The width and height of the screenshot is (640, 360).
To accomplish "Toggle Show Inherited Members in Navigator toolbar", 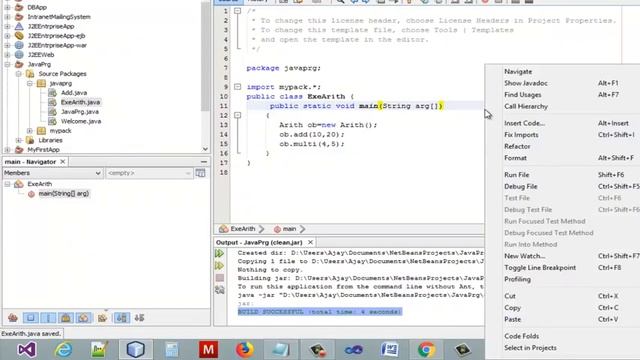I will [x=13, y=318].
